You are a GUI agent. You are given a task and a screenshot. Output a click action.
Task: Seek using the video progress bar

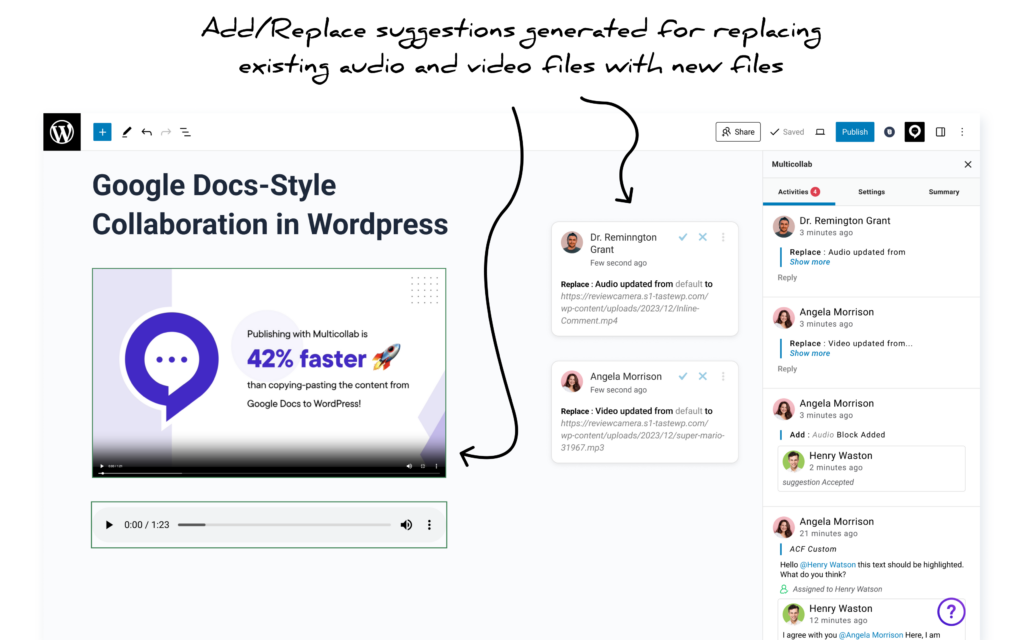[x=269, y=473]
